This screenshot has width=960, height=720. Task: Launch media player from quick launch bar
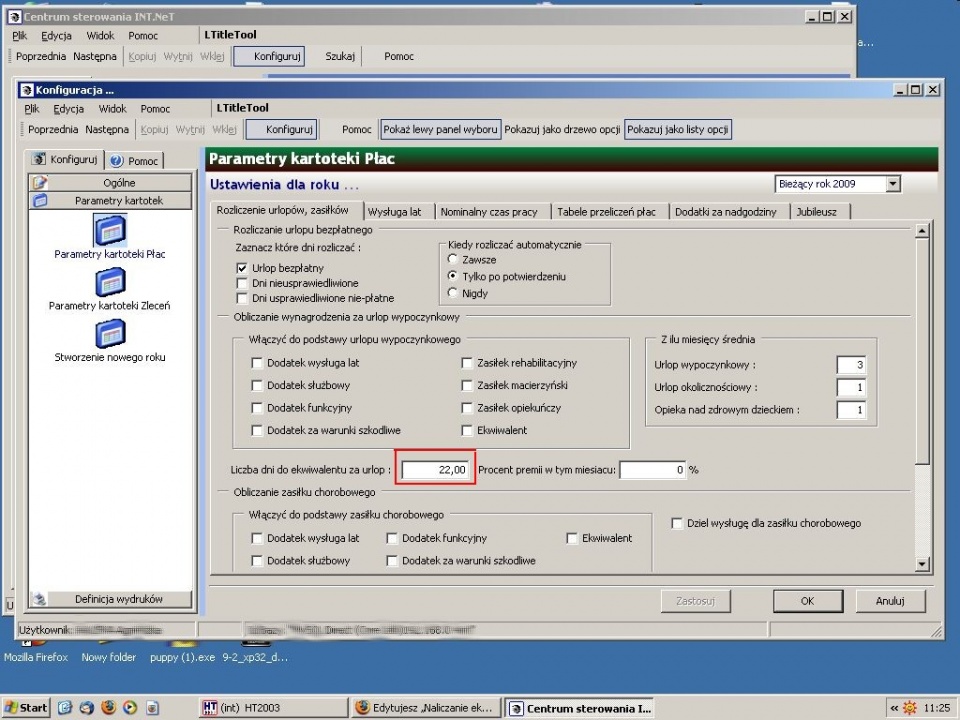tap(130, 708)
